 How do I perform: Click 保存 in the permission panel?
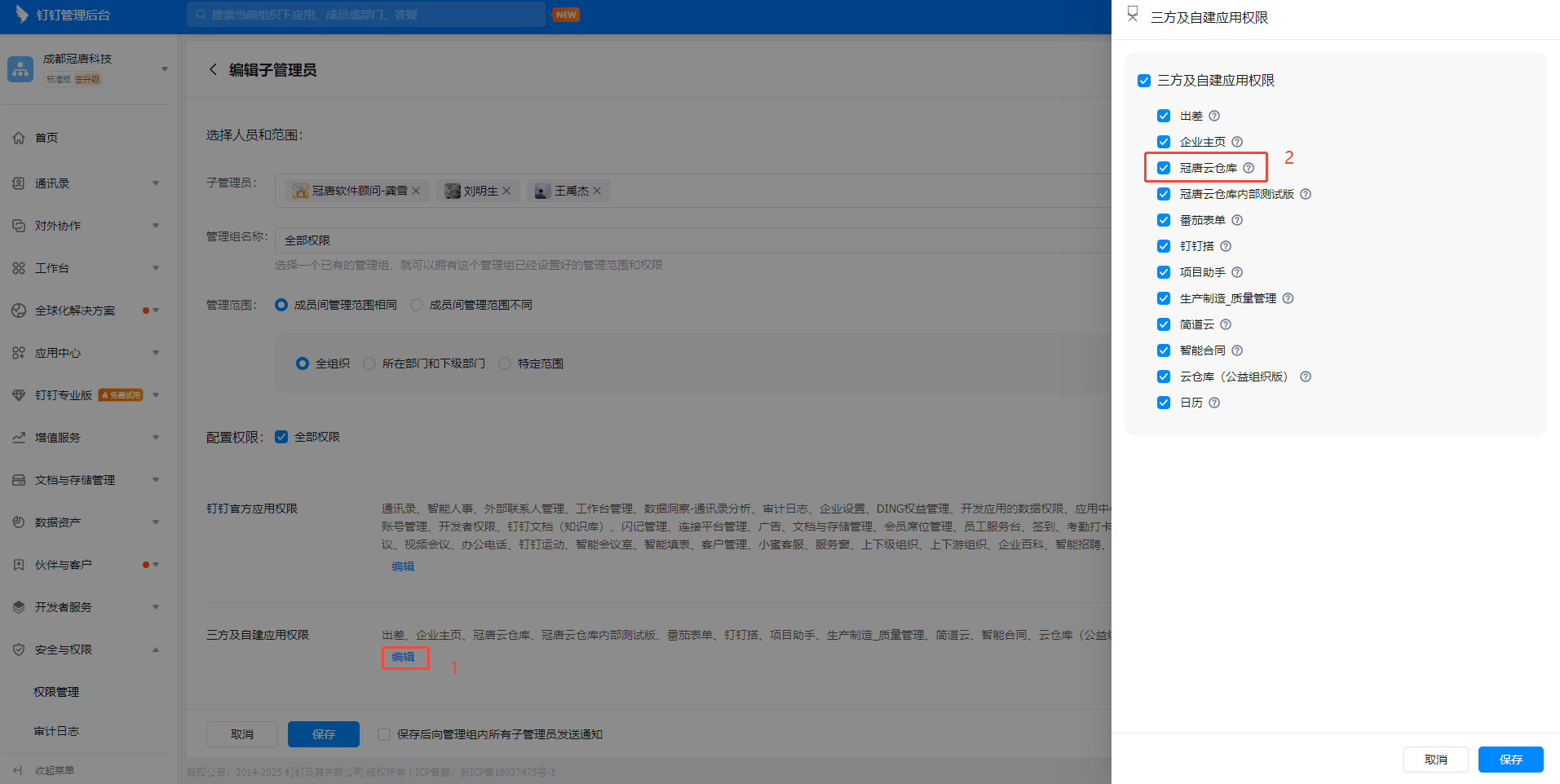1511,760
